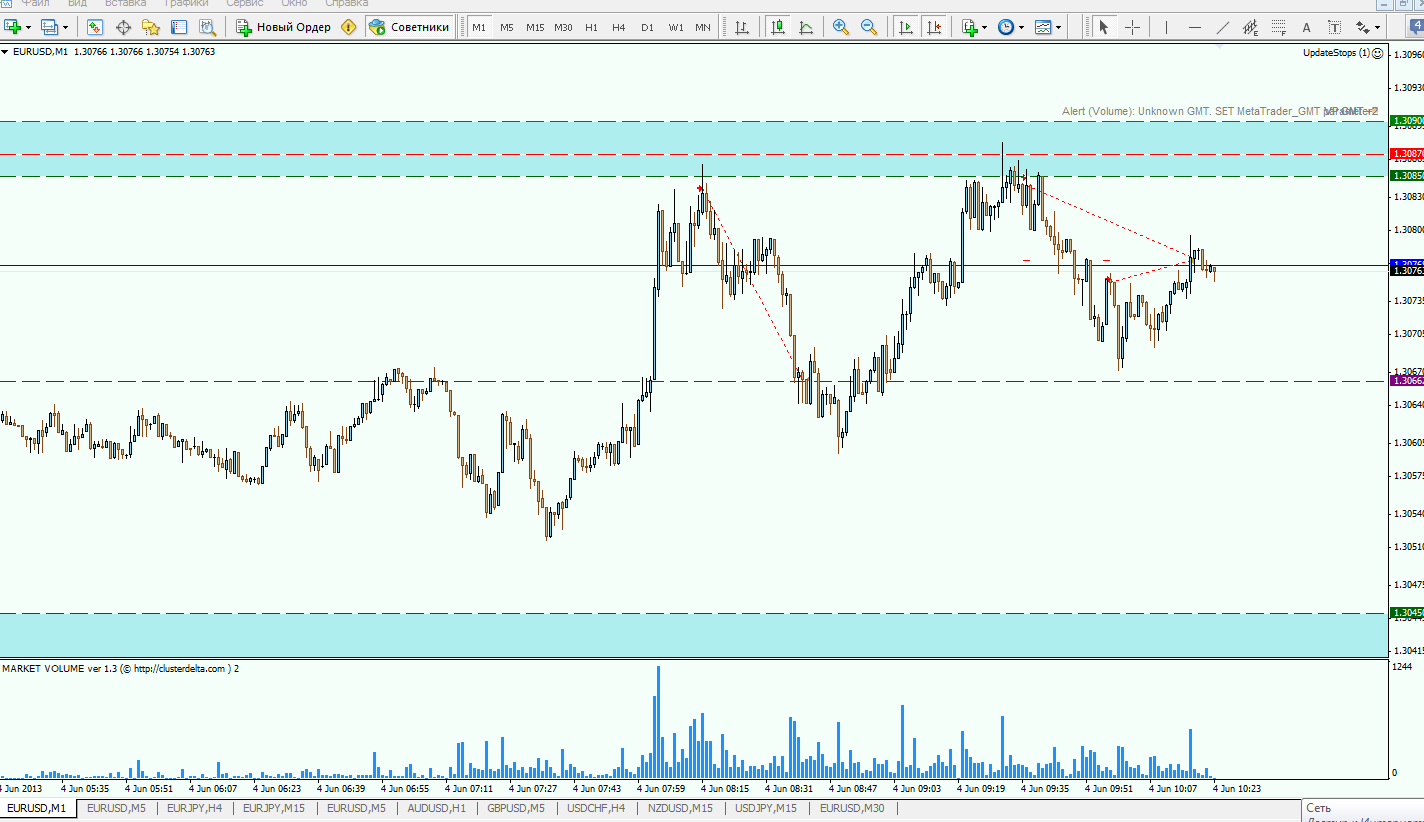Select the H4 timeframe button
Image resolution: width=1424 pixels, height=822 pixels.
[619, 27]
